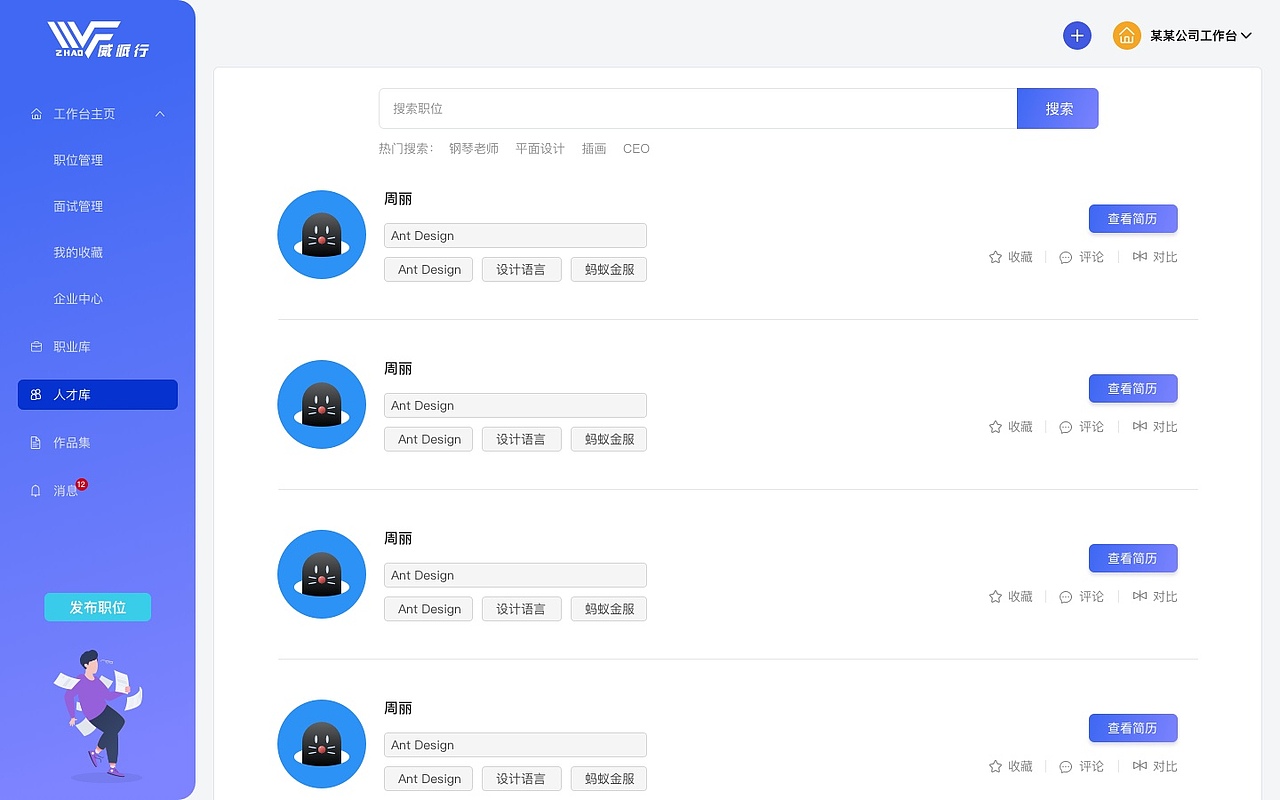Image resolution: width=1280 pixels, height=800 pixels.
Task: Click 对比 compare for third candidate
Action: 1155,597
